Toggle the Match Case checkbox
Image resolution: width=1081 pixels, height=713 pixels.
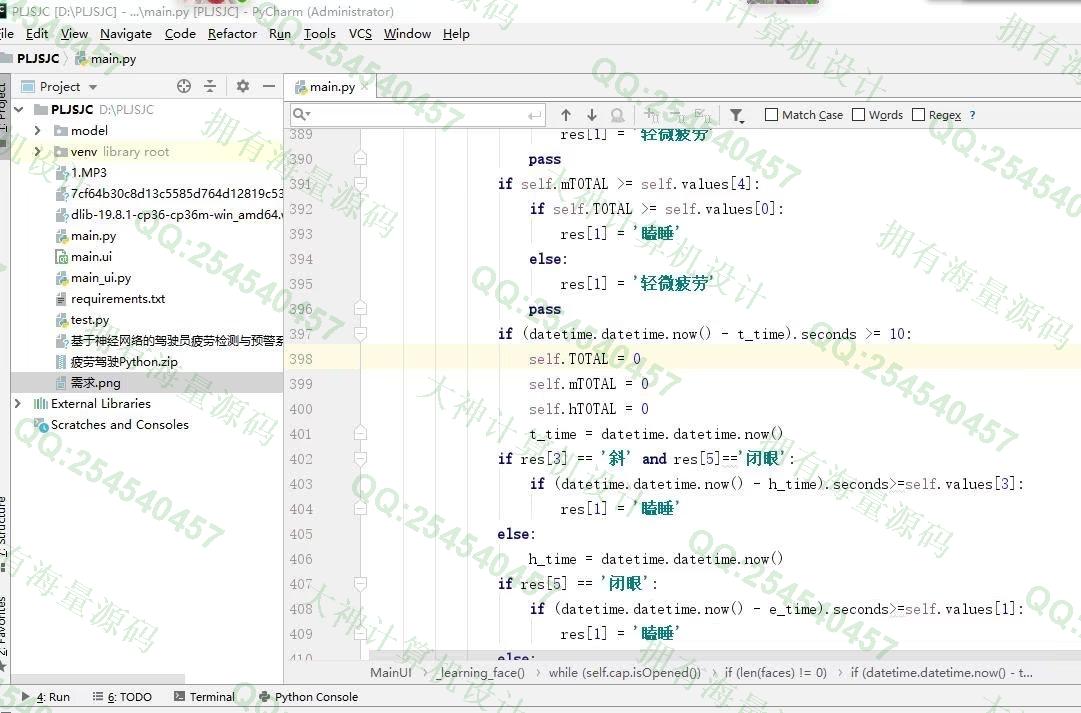(771, 114)
